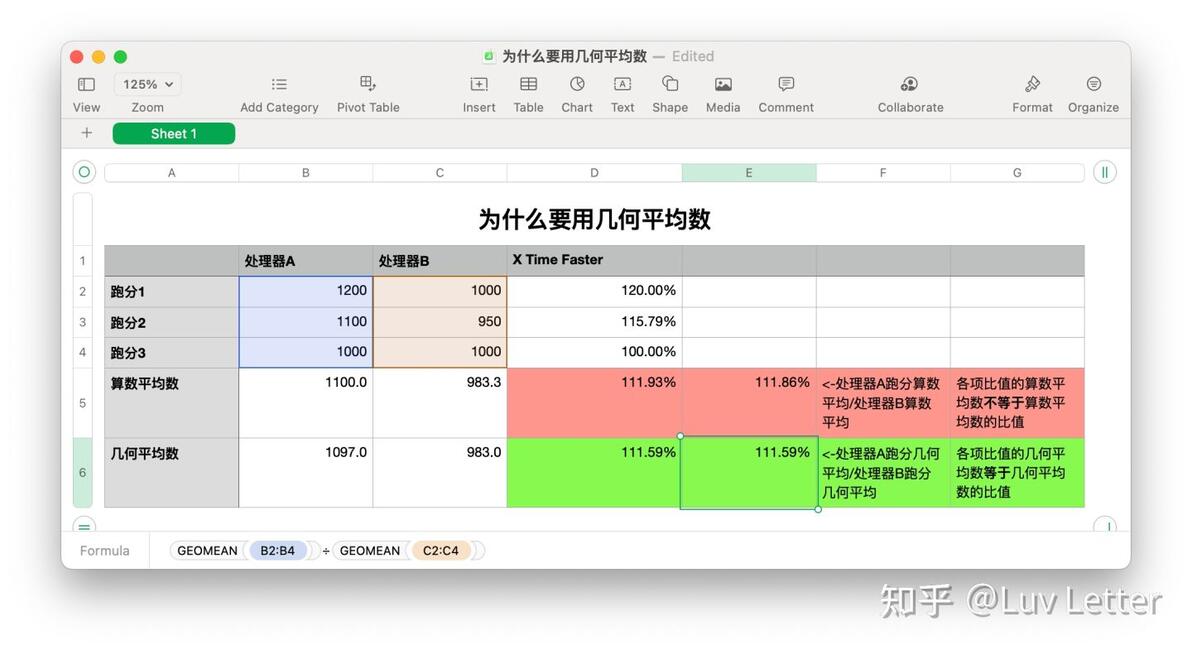Open the Media insert menu
The height and width of the screenshot is (650, 1192).
pos(723,84)
